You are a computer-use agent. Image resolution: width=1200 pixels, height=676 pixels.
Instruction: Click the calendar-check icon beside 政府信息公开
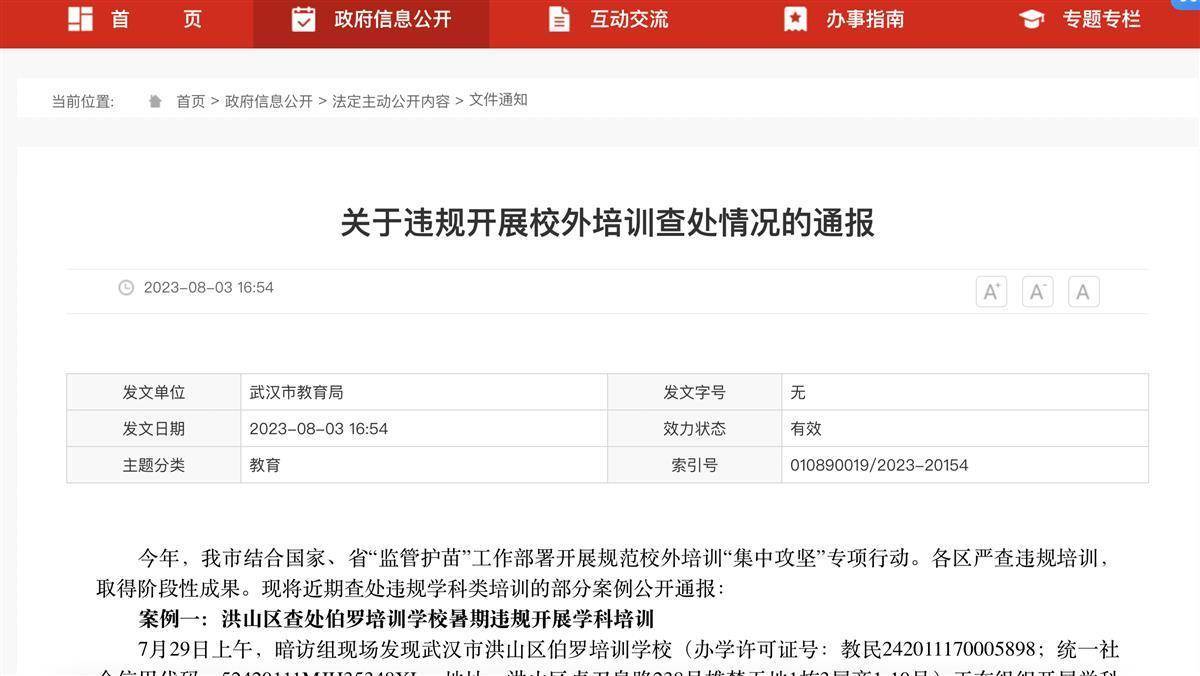[304, 18]
